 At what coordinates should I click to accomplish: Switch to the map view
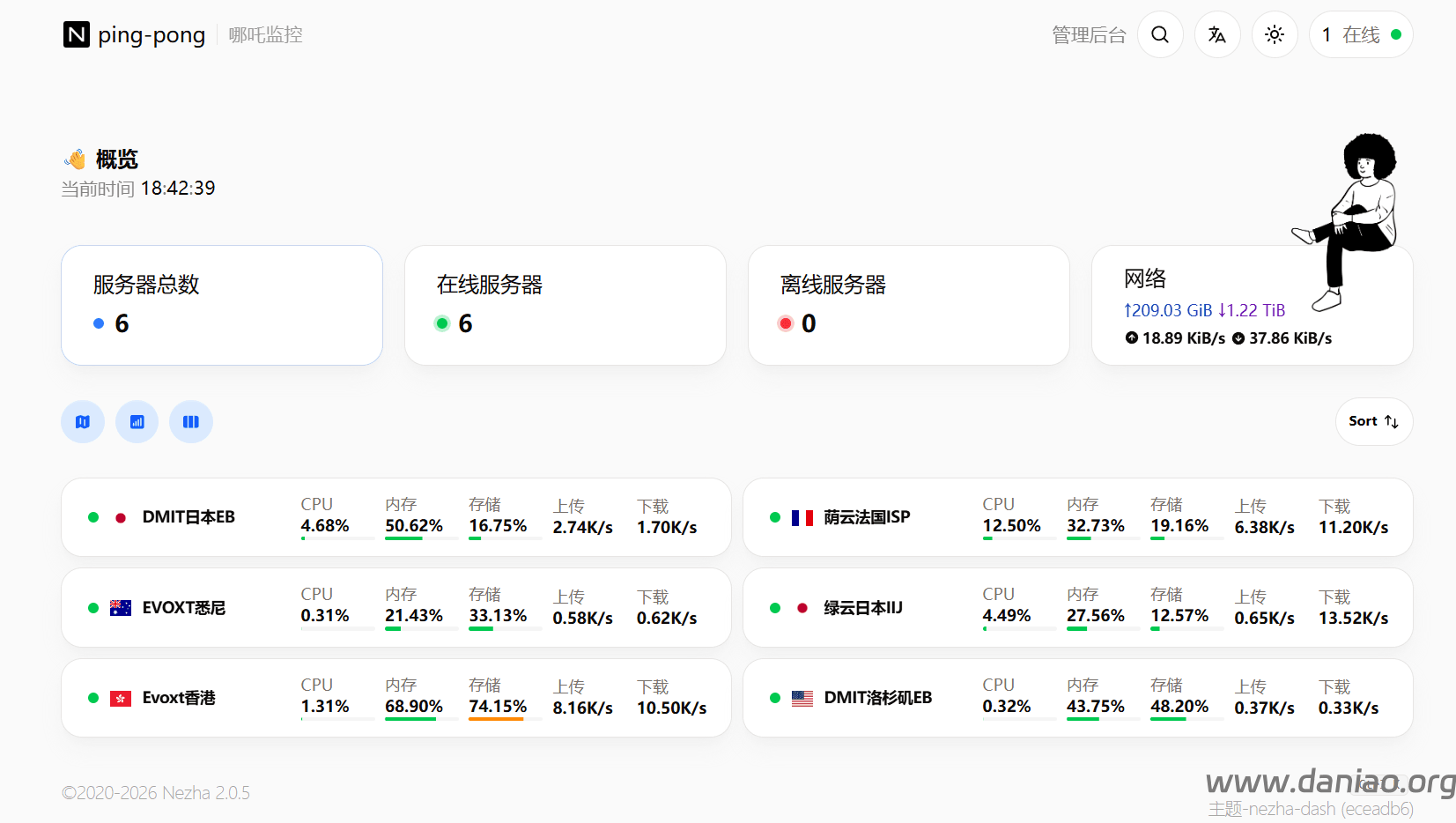(82, 421)
